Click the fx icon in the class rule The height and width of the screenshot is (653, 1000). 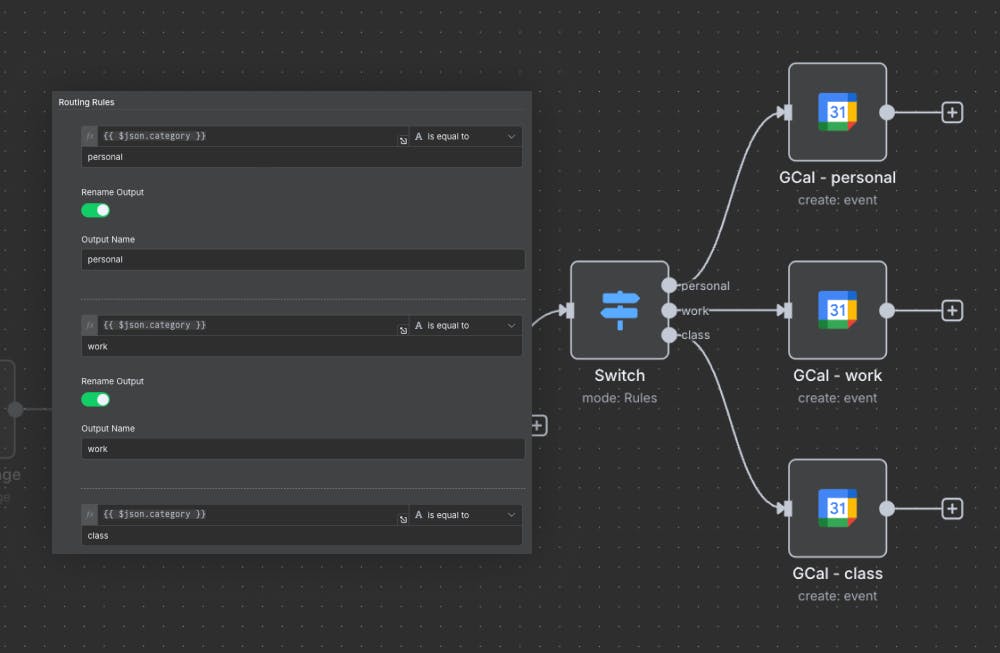click(x=90, y=514)
